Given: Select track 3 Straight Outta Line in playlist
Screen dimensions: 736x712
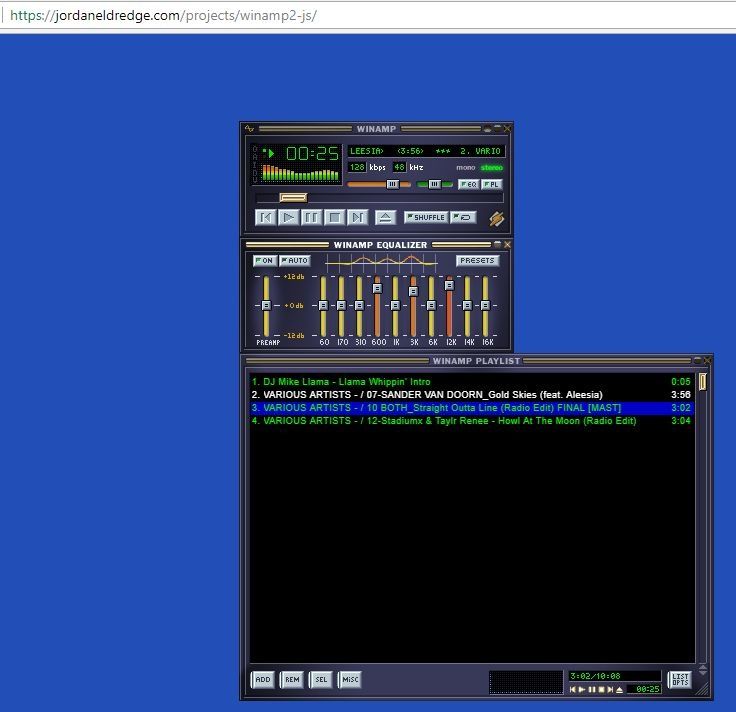Looking at the screenshot, I should point(471,408).
